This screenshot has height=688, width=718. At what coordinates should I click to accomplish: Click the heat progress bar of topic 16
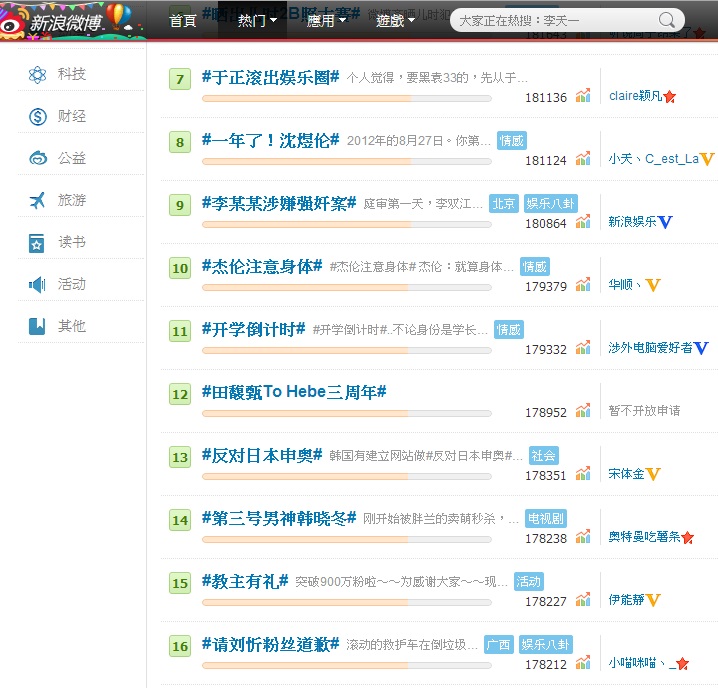[347, 666]
